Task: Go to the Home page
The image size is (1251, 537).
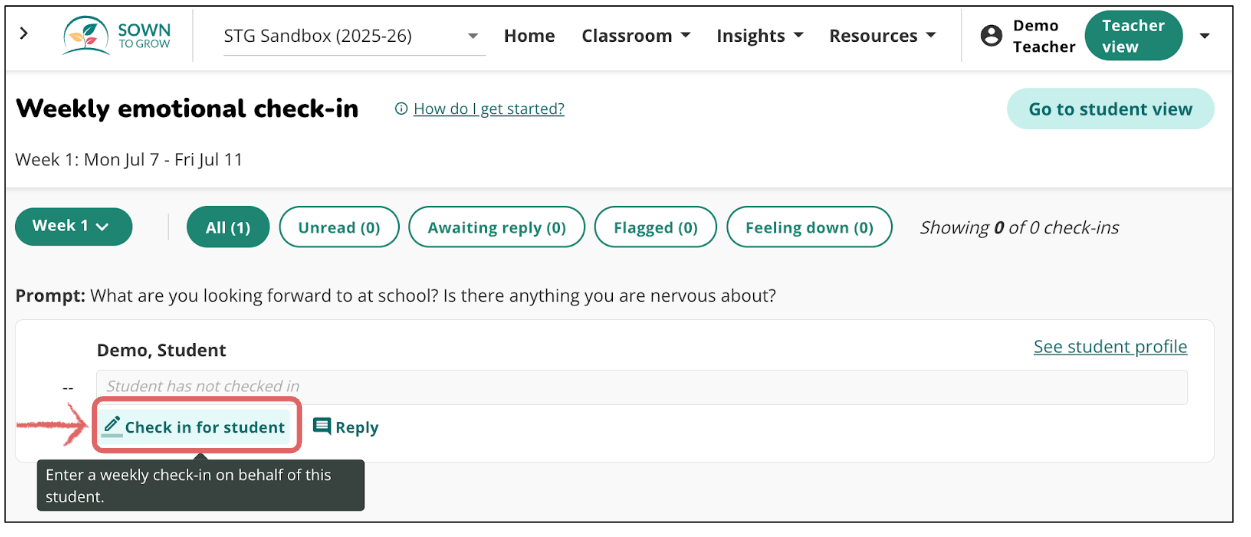Action: pyautogui.click(x=529, y=36)
